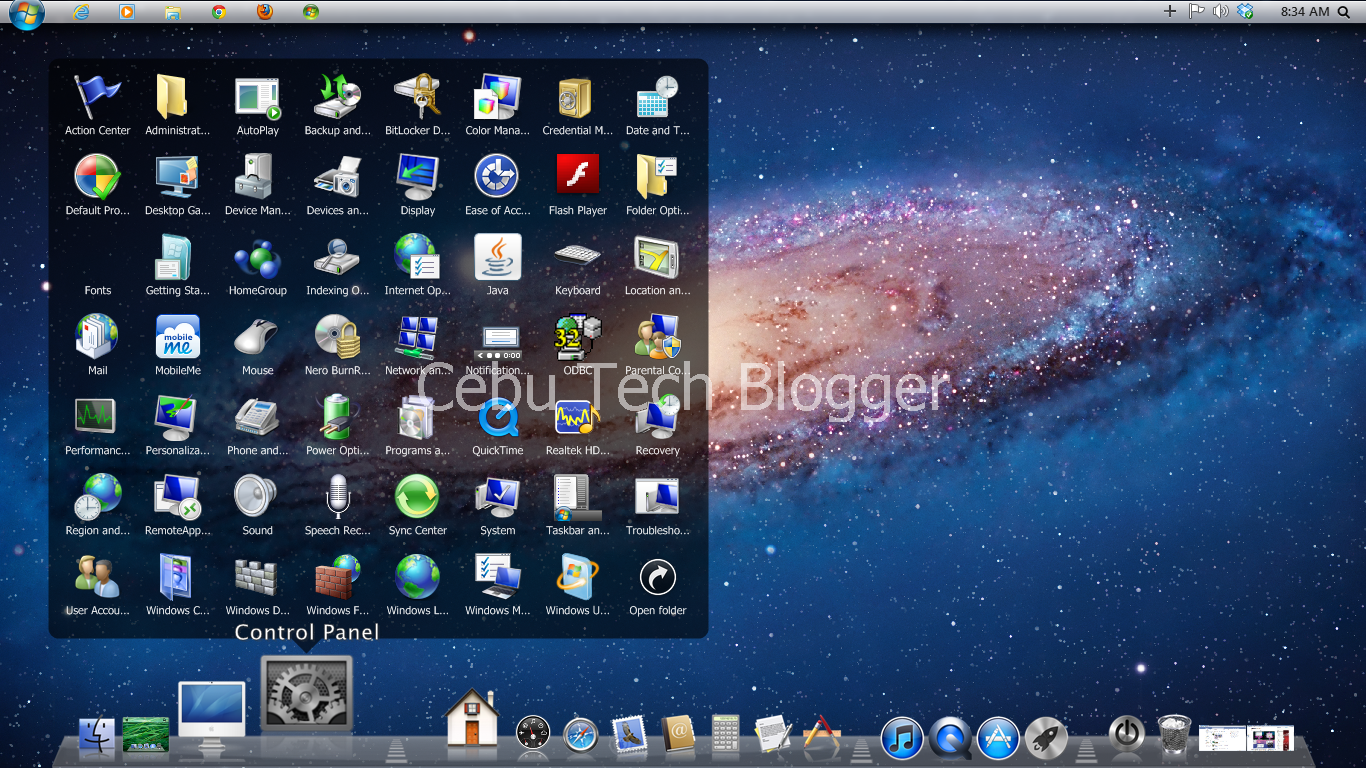The height and width of the screenshot is (768, 1366).
Task: Open Ease of Access Center icon
Action: (498, 177)
